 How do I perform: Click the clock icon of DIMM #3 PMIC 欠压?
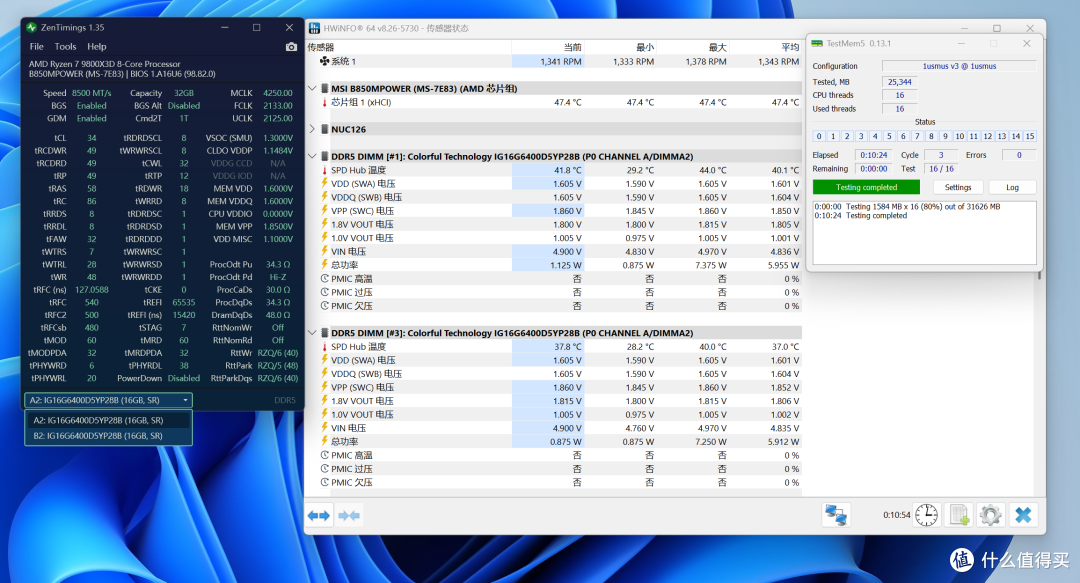point(324,482)
